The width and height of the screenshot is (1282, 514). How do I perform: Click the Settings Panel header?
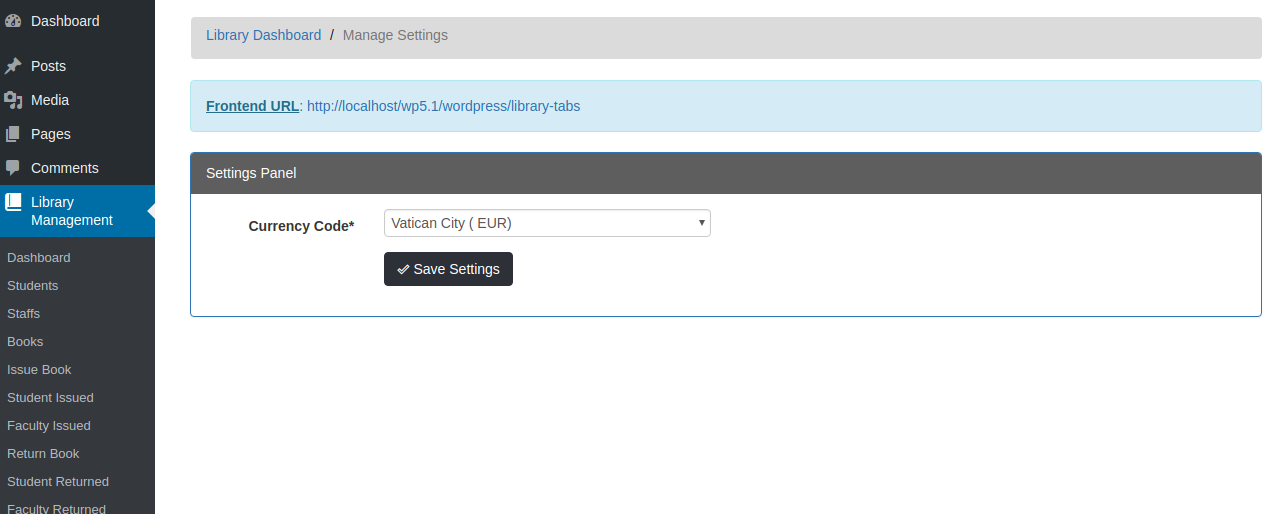725,173
